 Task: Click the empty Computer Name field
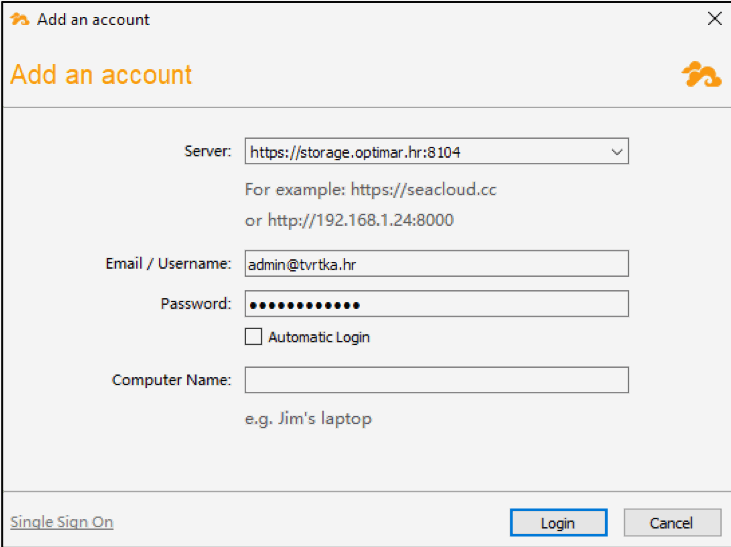pos(436,380)
